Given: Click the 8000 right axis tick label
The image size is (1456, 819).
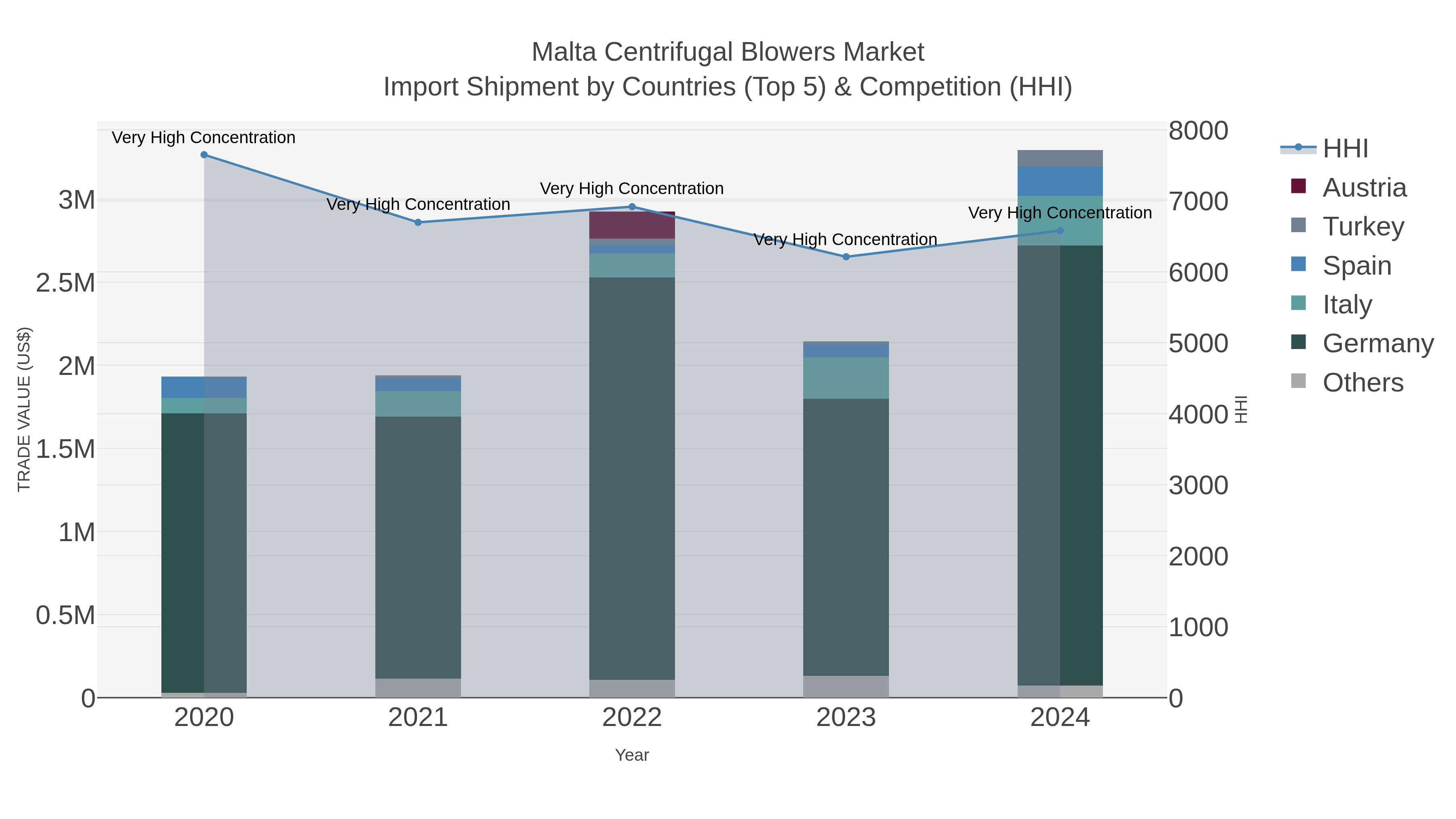Looking at the screenshot, I should tap(1198, 131).
